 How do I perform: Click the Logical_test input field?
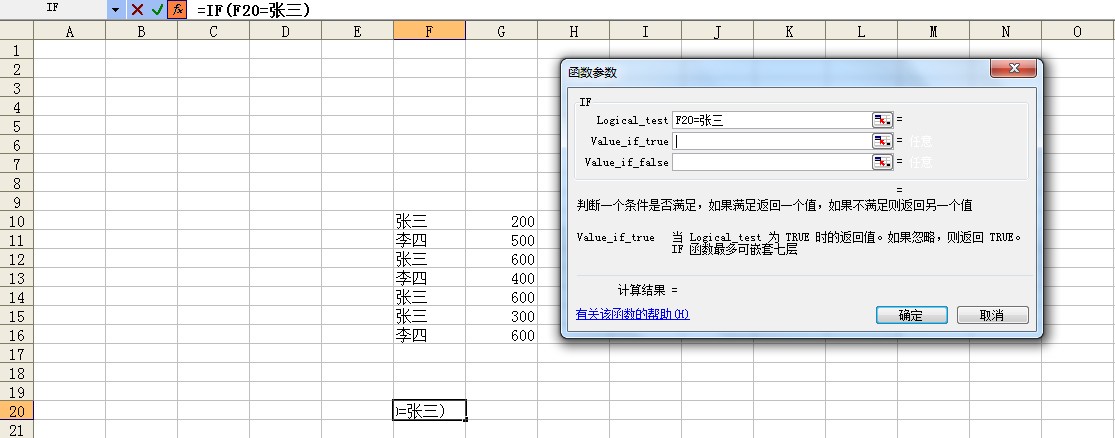tap(772, 120)
